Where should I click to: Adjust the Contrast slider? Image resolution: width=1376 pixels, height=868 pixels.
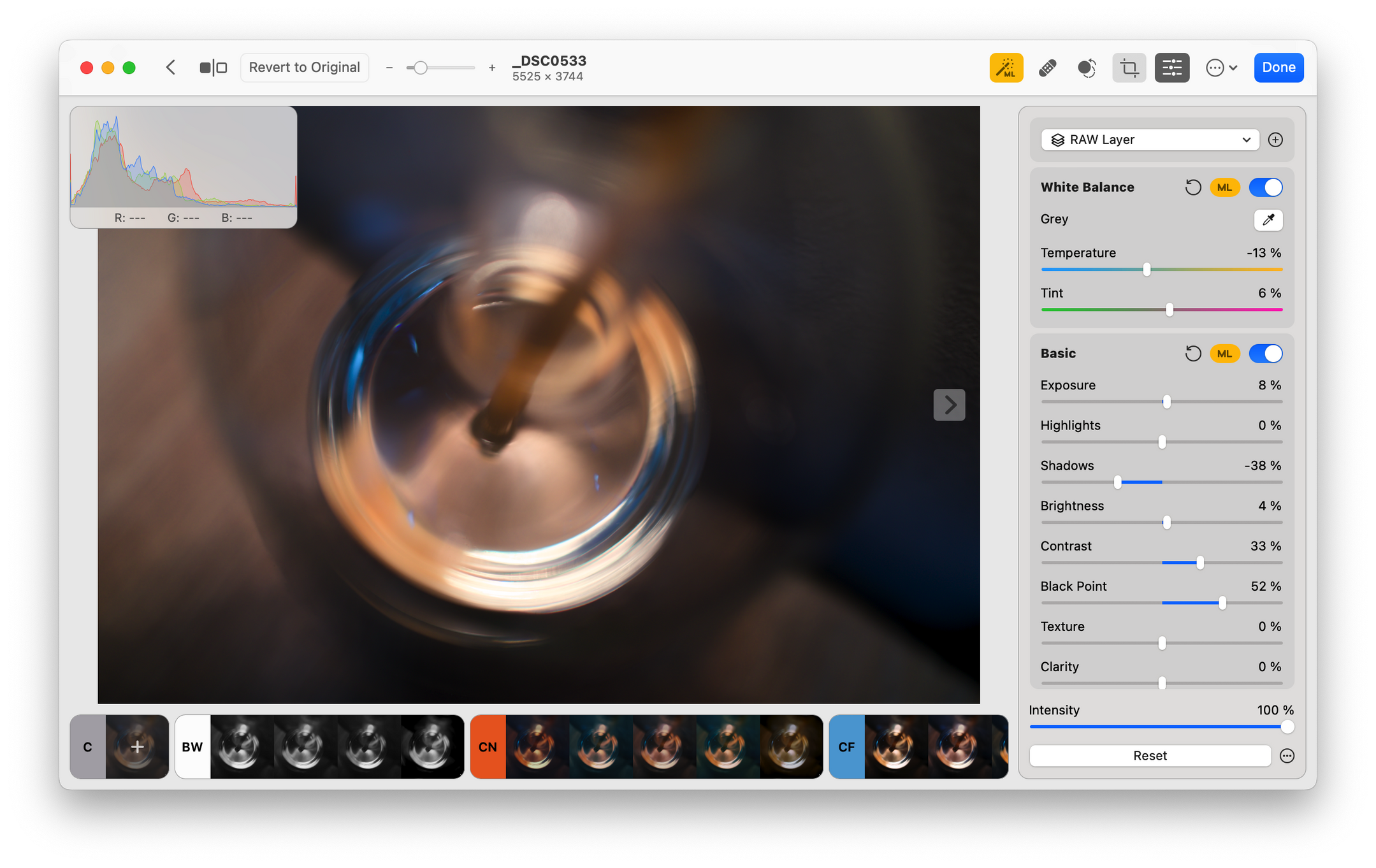coord(1161,563)
